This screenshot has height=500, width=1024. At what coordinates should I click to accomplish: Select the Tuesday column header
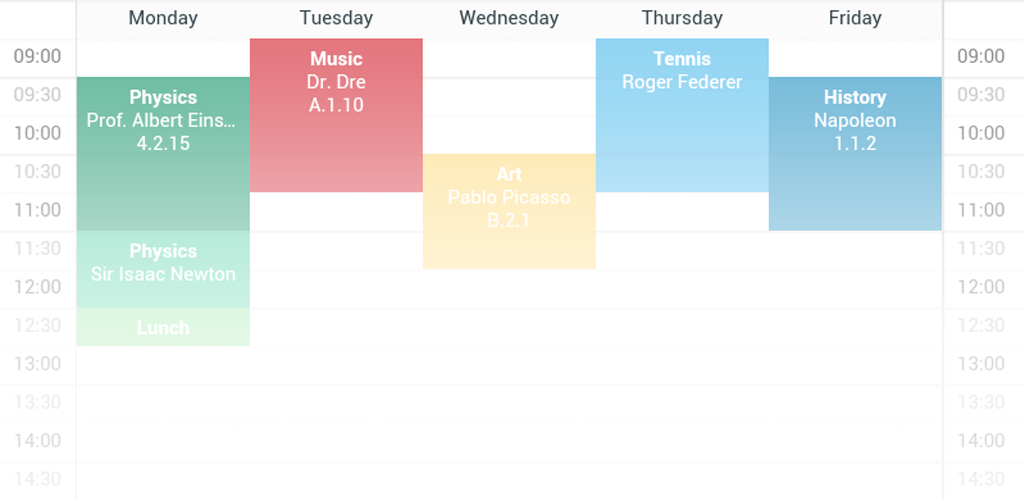point(336,18)
